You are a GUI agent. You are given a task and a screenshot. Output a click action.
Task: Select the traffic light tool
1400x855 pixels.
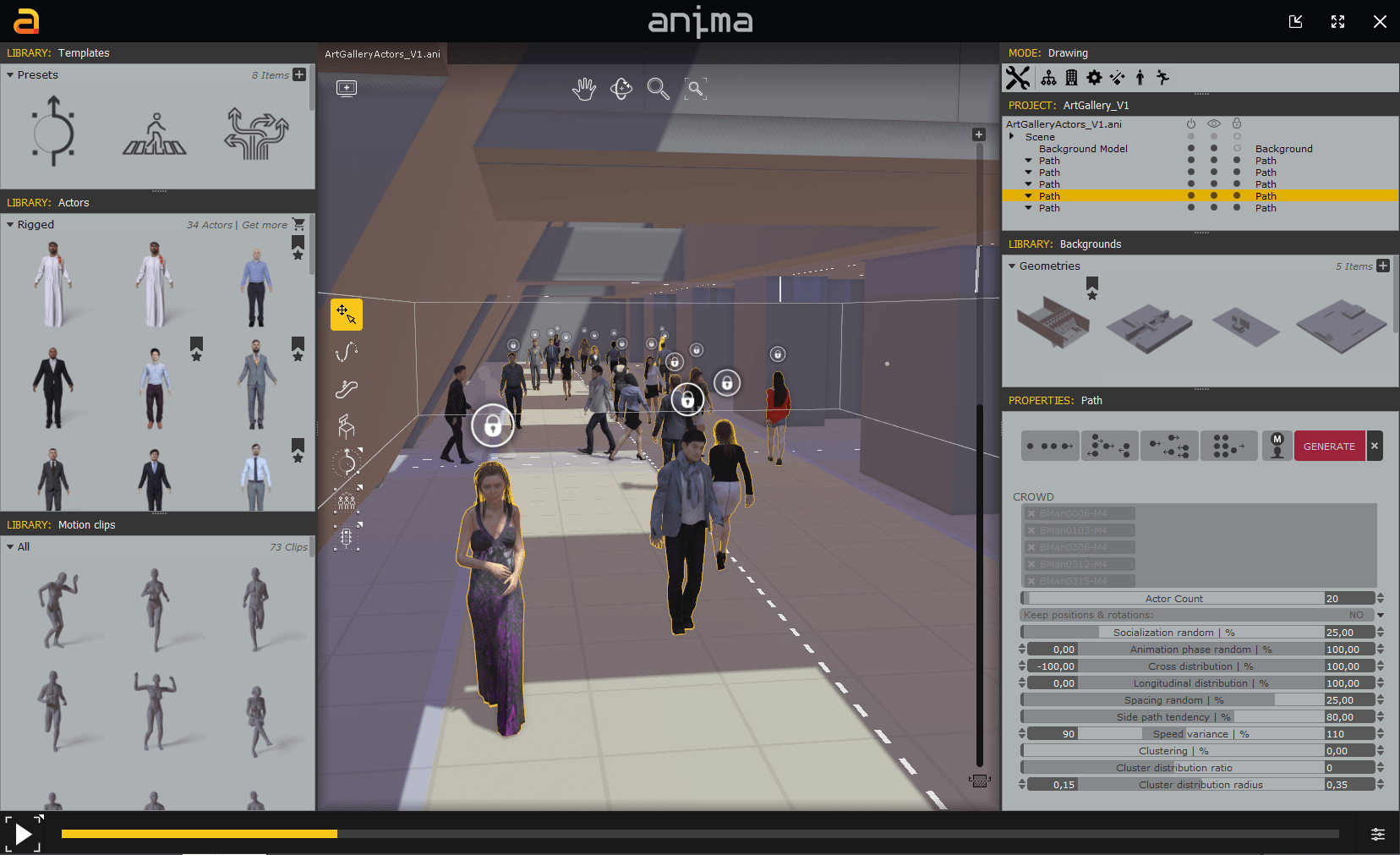[347, 538]
